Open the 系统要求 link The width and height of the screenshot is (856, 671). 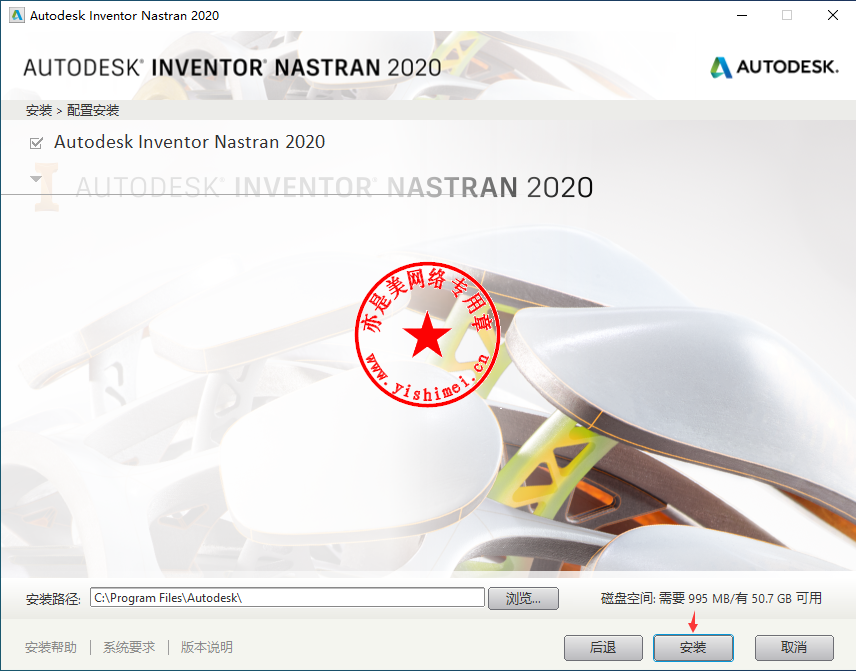(129, 648)
